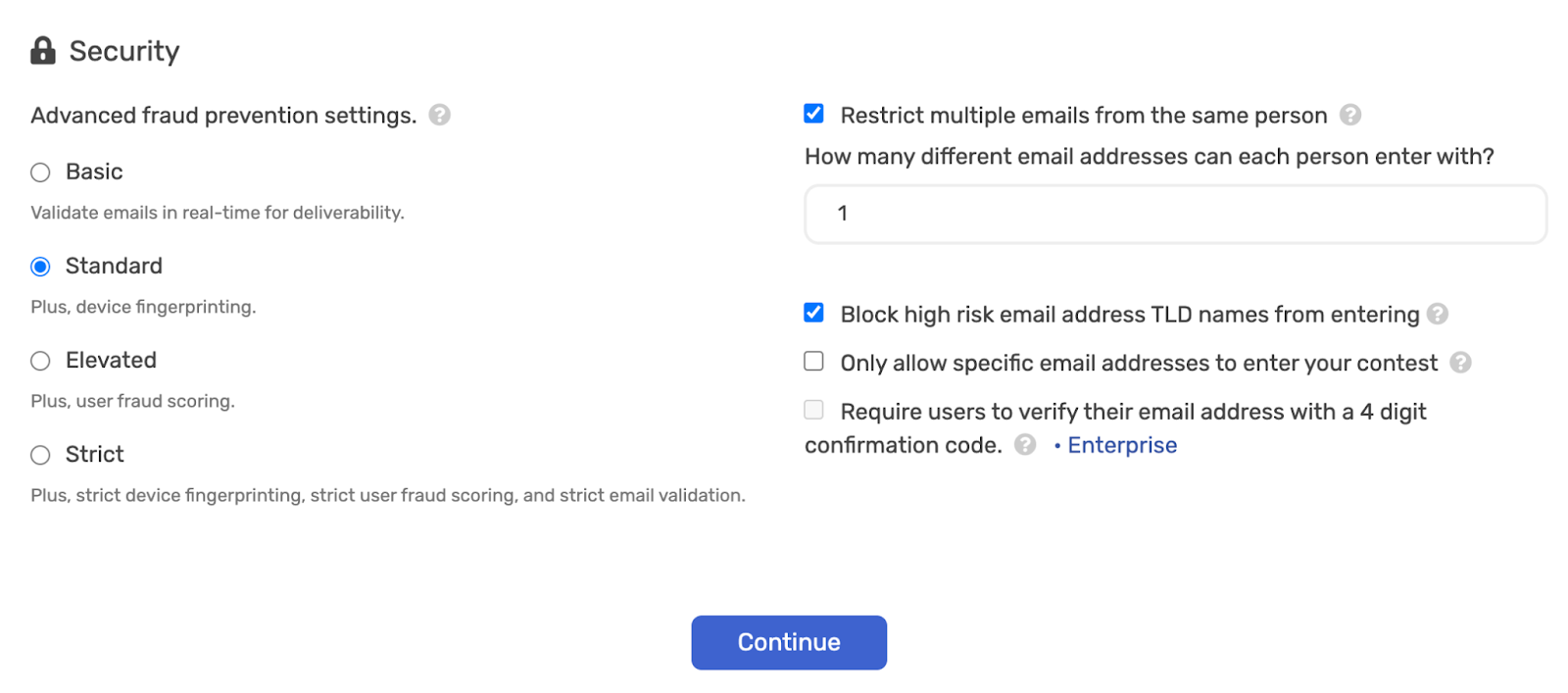The image size is (1568, 693).
Task: Click the email address count input field
Action: (1175, 214)
